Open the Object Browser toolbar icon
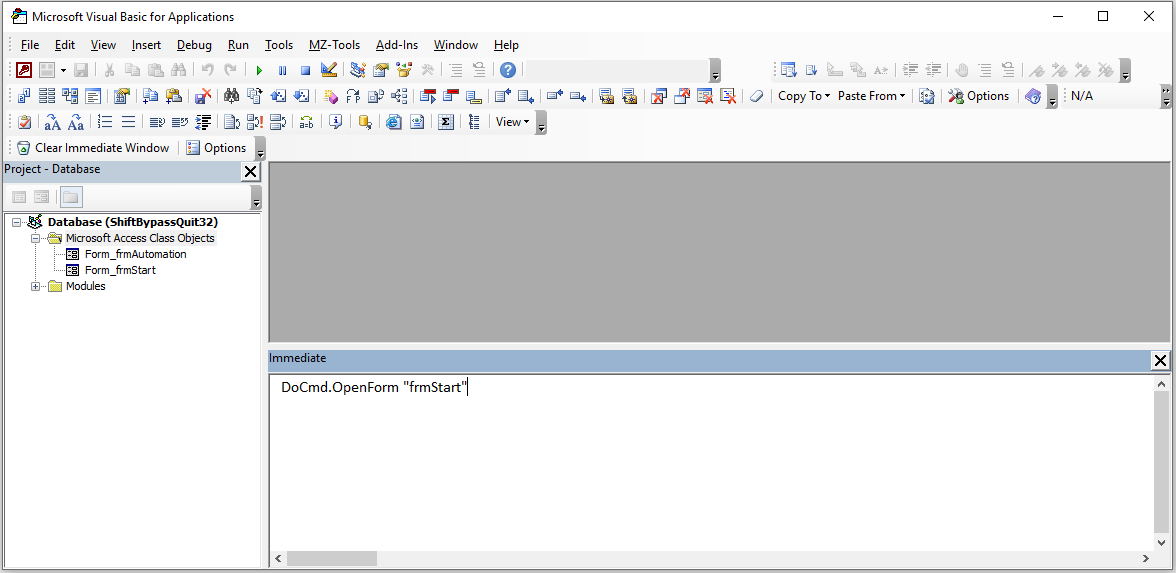Image resolution: width=1176 pixels, height=573 pixels. pos(404,70)
